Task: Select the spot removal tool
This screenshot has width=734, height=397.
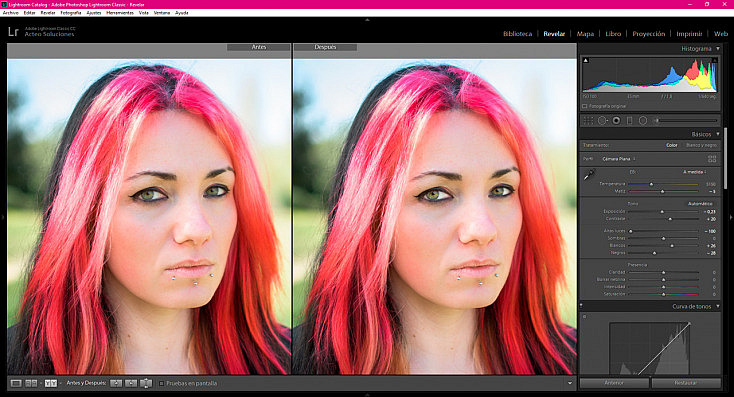Action: (602, 121)
